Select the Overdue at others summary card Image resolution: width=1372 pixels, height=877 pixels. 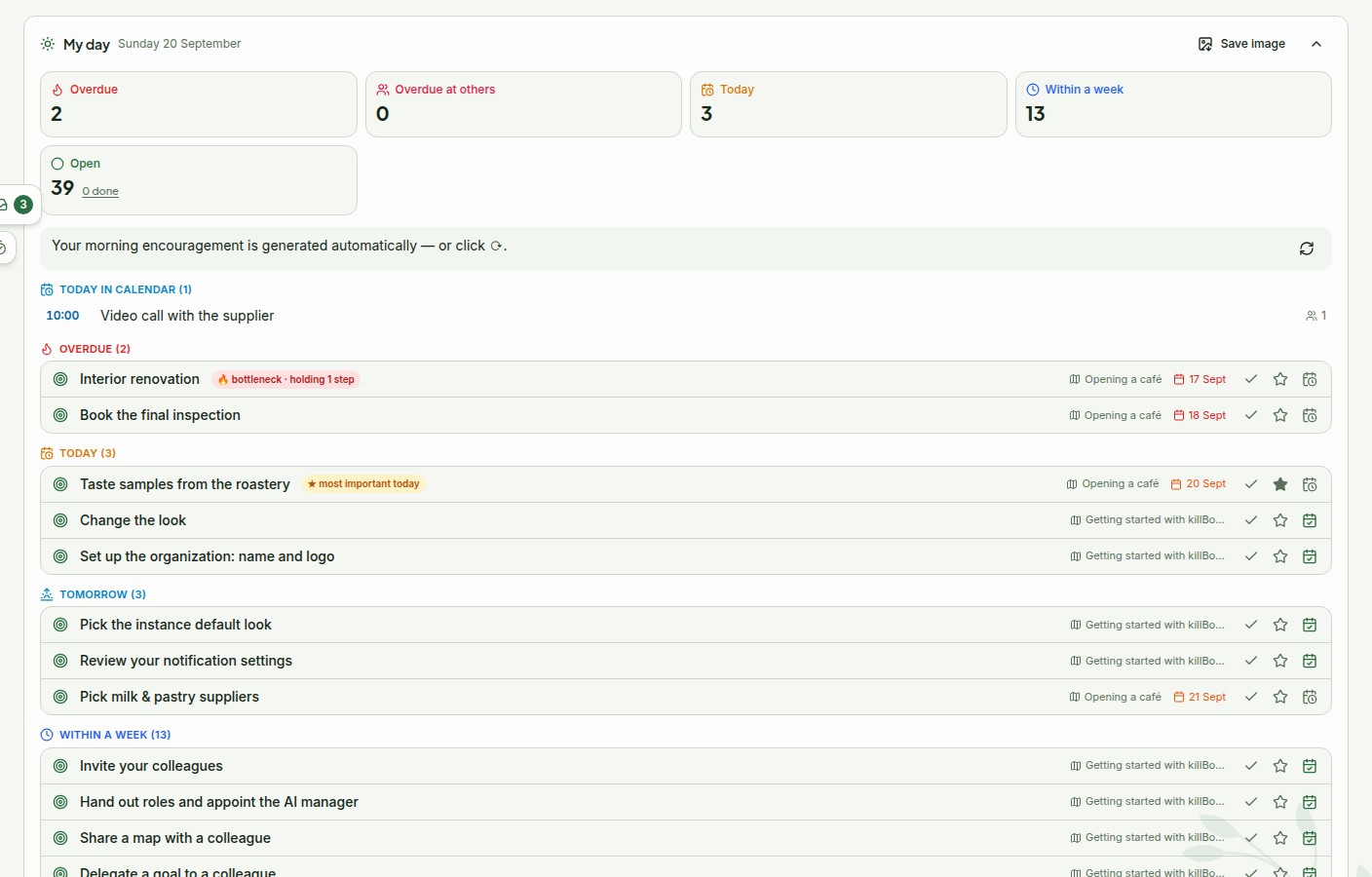(x=523, y=104)
